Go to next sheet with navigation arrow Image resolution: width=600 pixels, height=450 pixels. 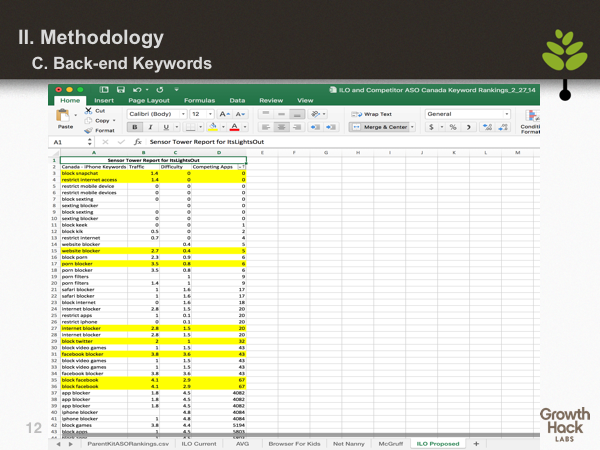71,444
